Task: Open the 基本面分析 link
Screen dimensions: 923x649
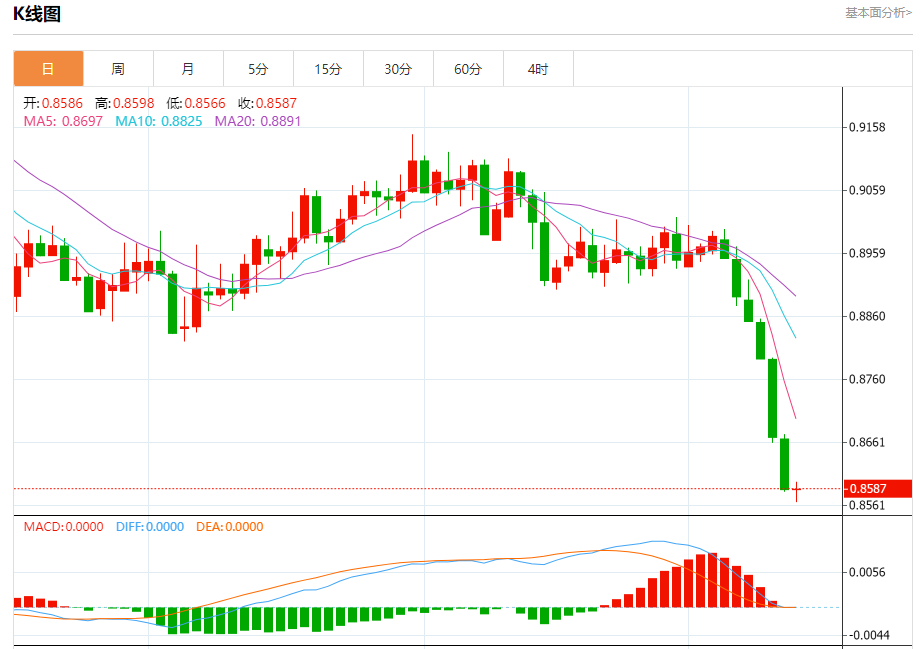Action: [x=878, y=13]
